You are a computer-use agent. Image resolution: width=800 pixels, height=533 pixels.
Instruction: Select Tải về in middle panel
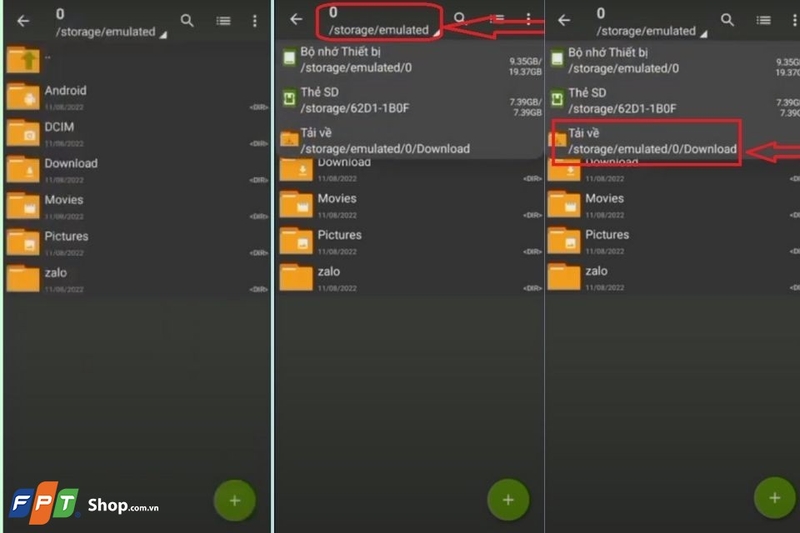coord(410,141)
